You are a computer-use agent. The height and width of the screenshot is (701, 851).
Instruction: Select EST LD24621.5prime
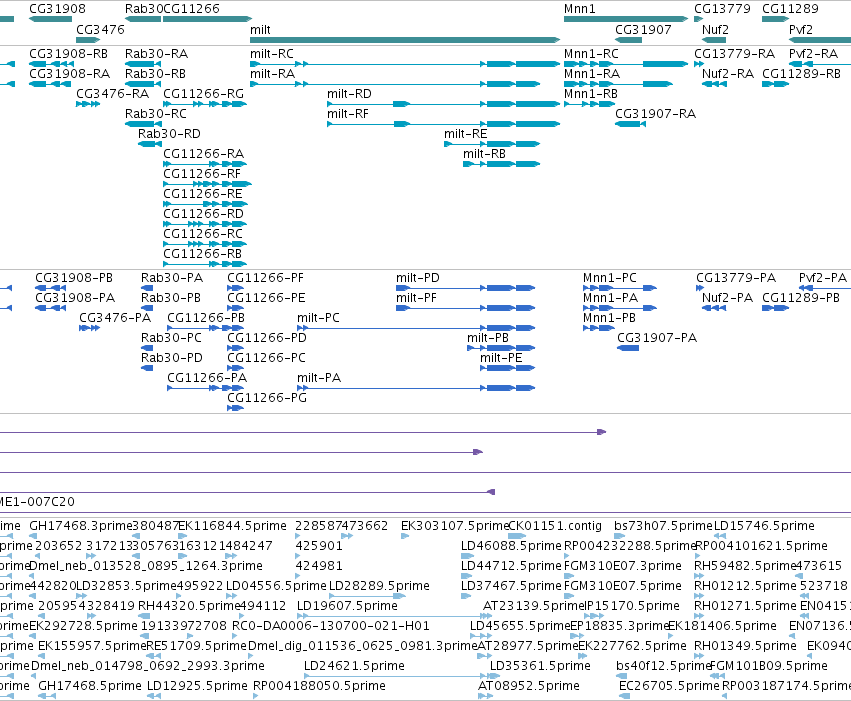[402, 677]
